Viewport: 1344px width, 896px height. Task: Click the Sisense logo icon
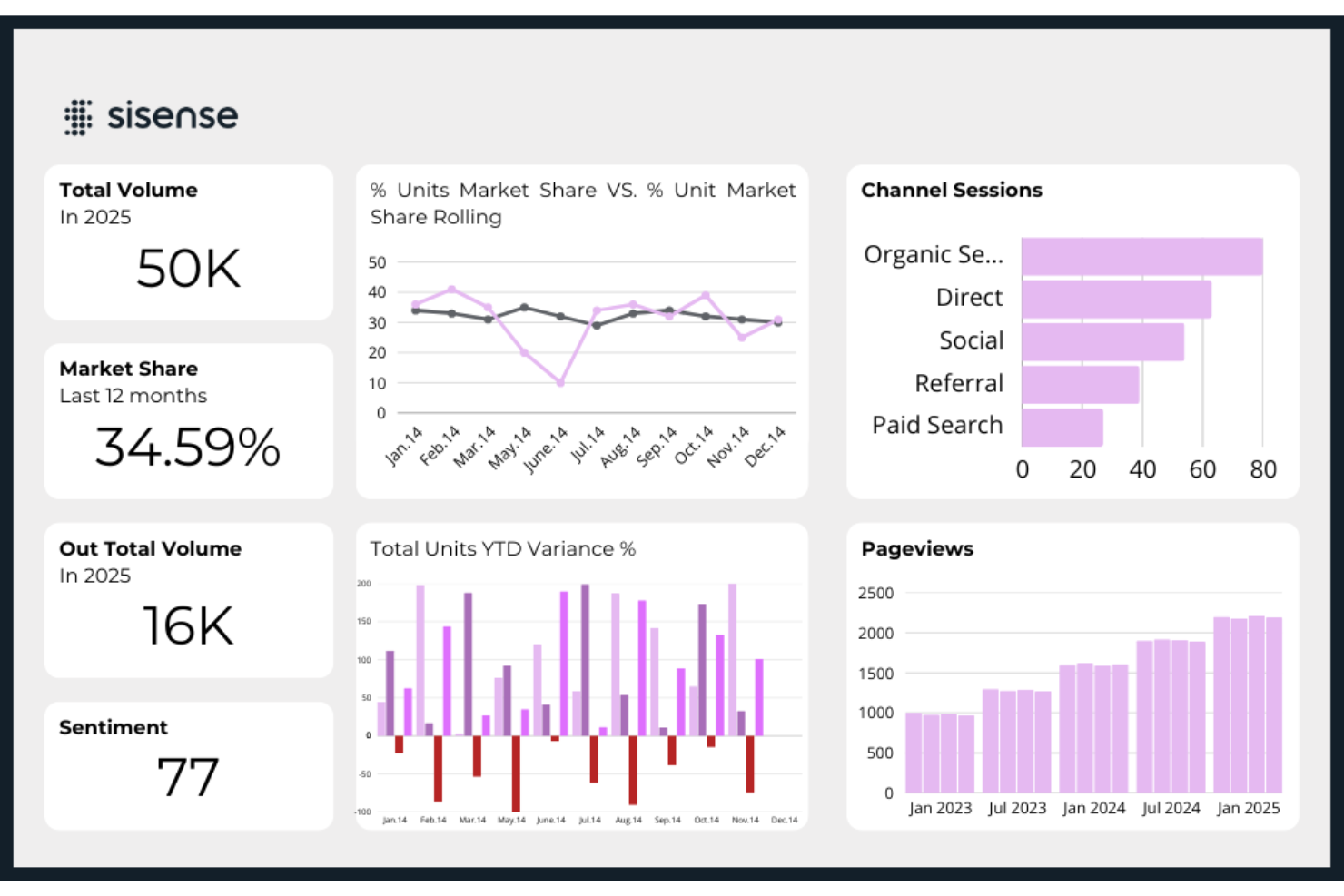77,116
